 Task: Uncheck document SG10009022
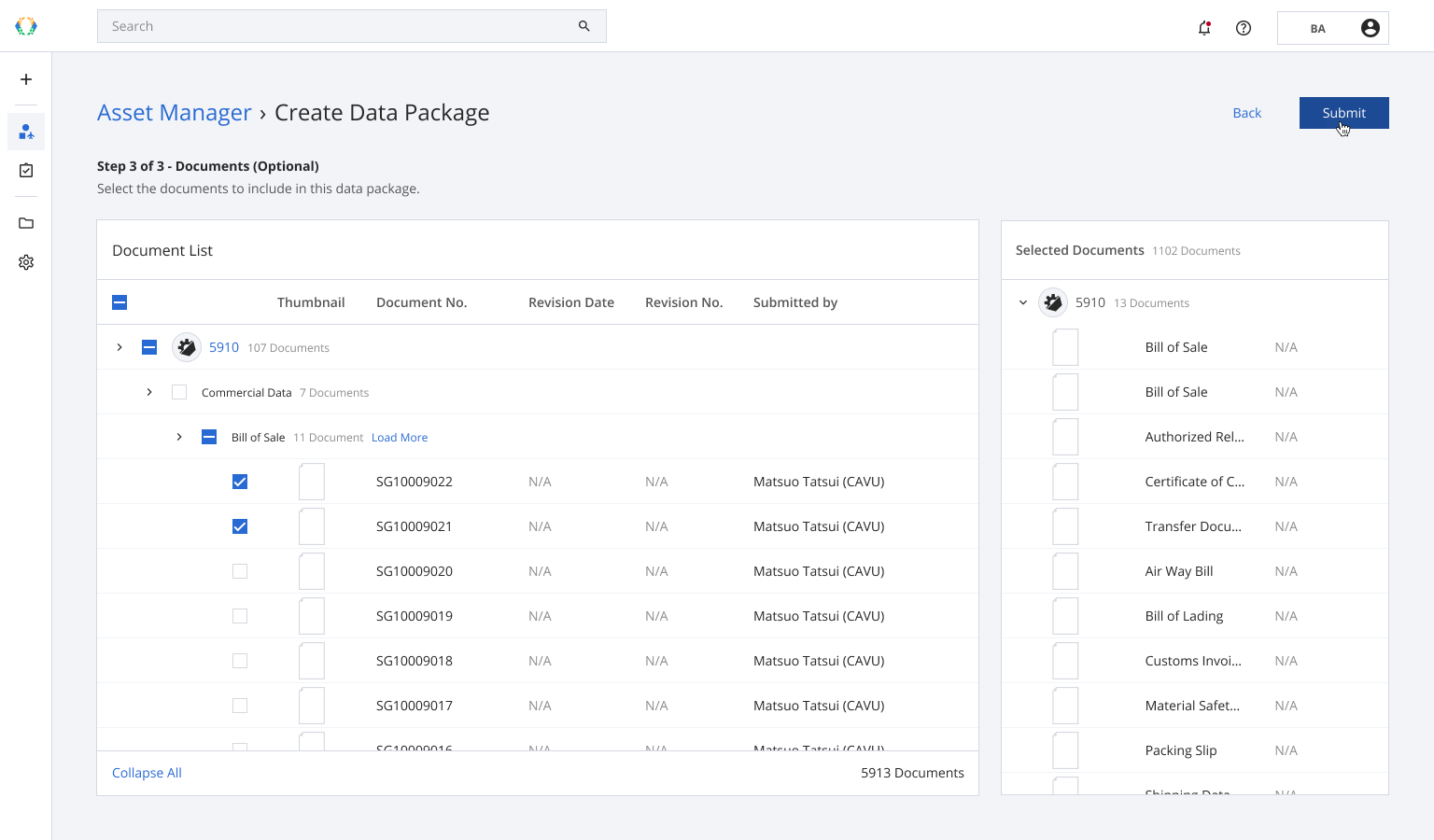tap(240, 482)
